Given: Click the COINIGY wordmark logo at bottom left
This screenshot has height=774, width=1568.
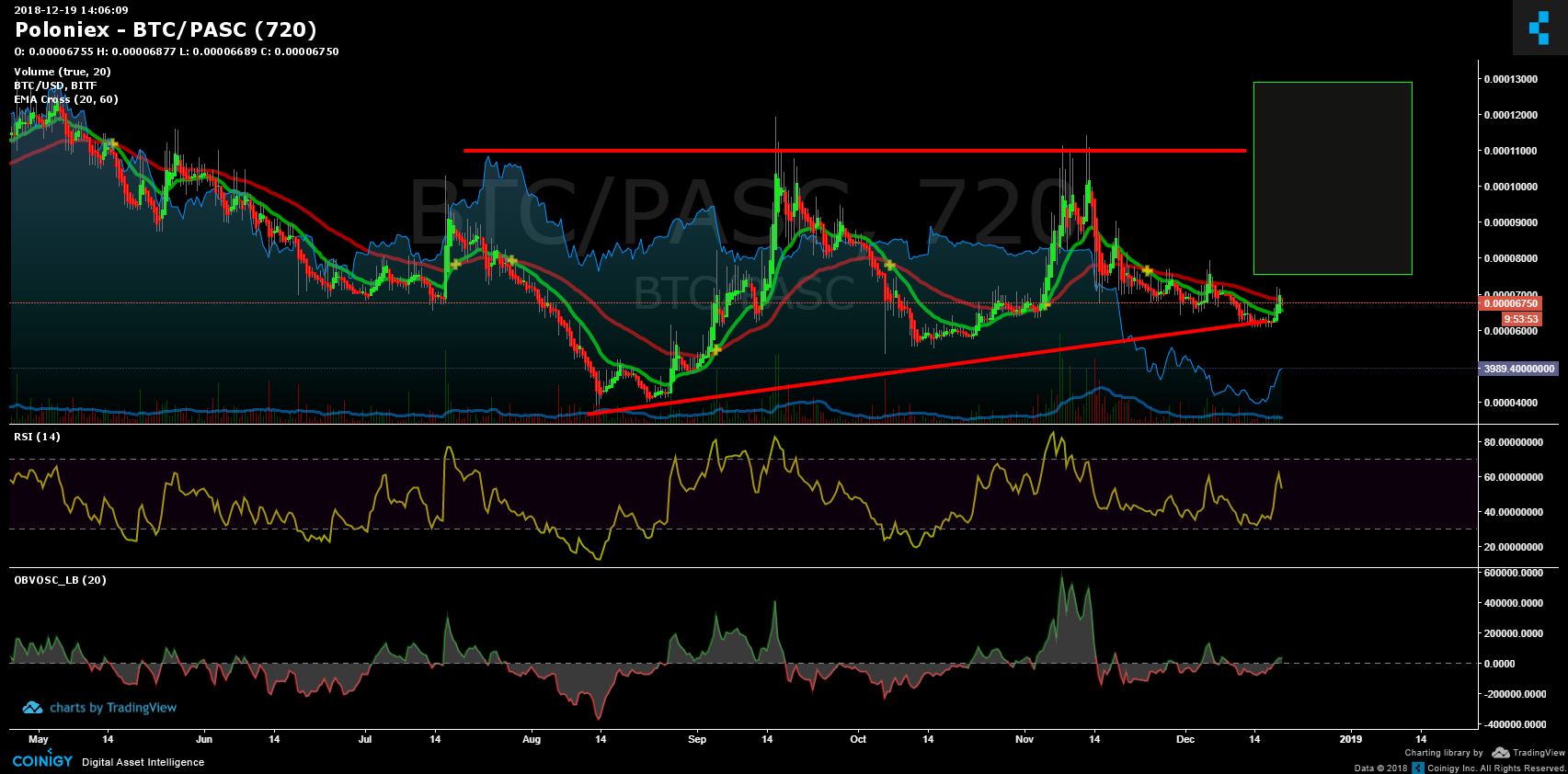Looking at the screenshot, I should [x=42, y=760].
